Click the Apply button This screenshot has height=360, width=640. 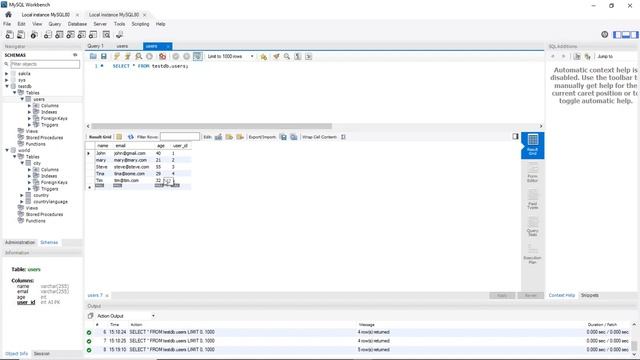coord(502,296)
